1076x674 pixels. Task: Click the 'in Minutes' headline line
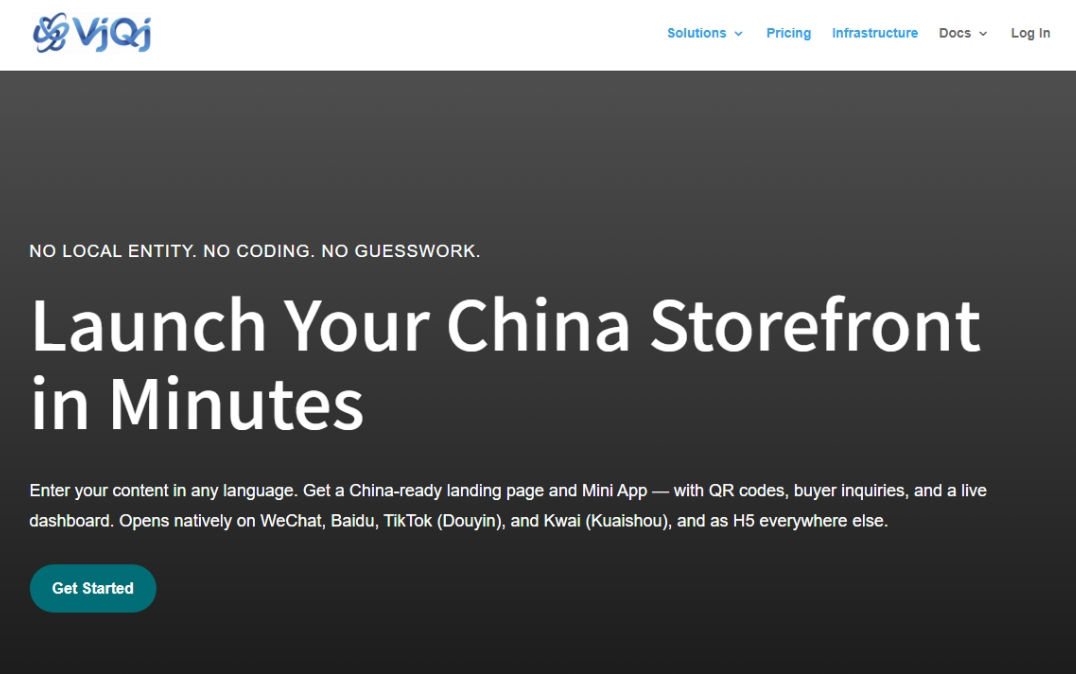197,404
